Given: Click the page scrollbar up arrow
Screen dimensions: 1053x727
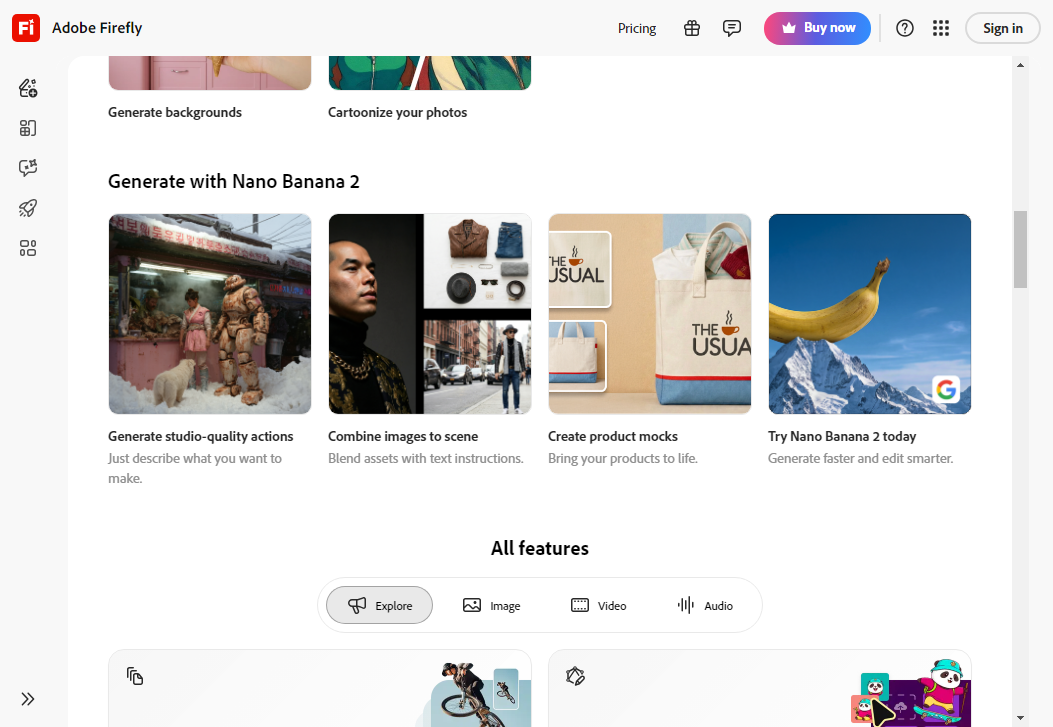Looking at the screenshot, I should 1020,65.
